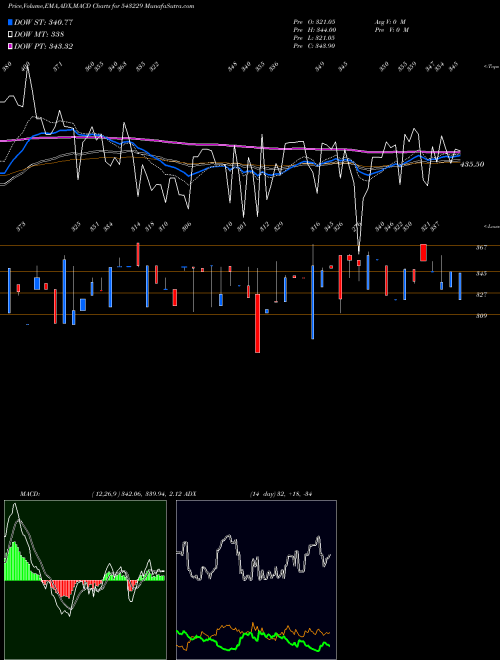Open the green MACD histogram panel
Viewport: 500px width, 660px height.
[x=85, y=580]
